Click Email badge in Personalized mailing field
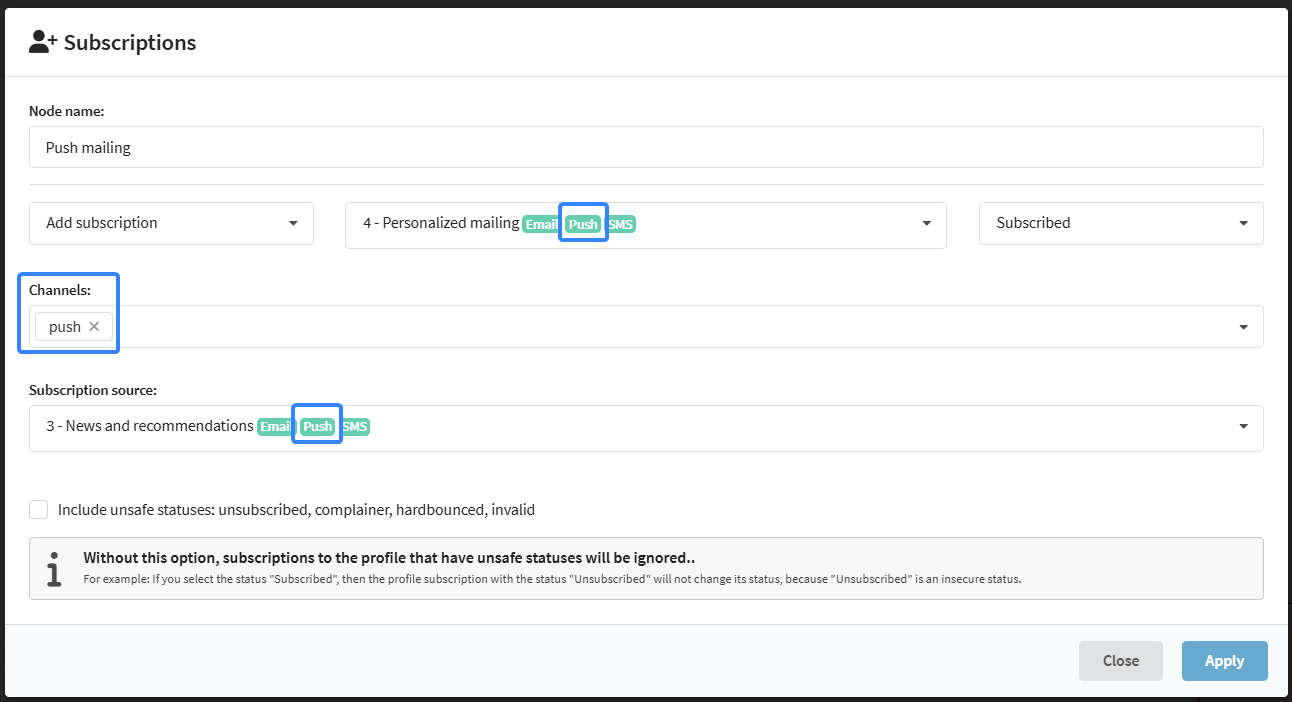The height and width of the screenshot is (702, 1292). 541,224
